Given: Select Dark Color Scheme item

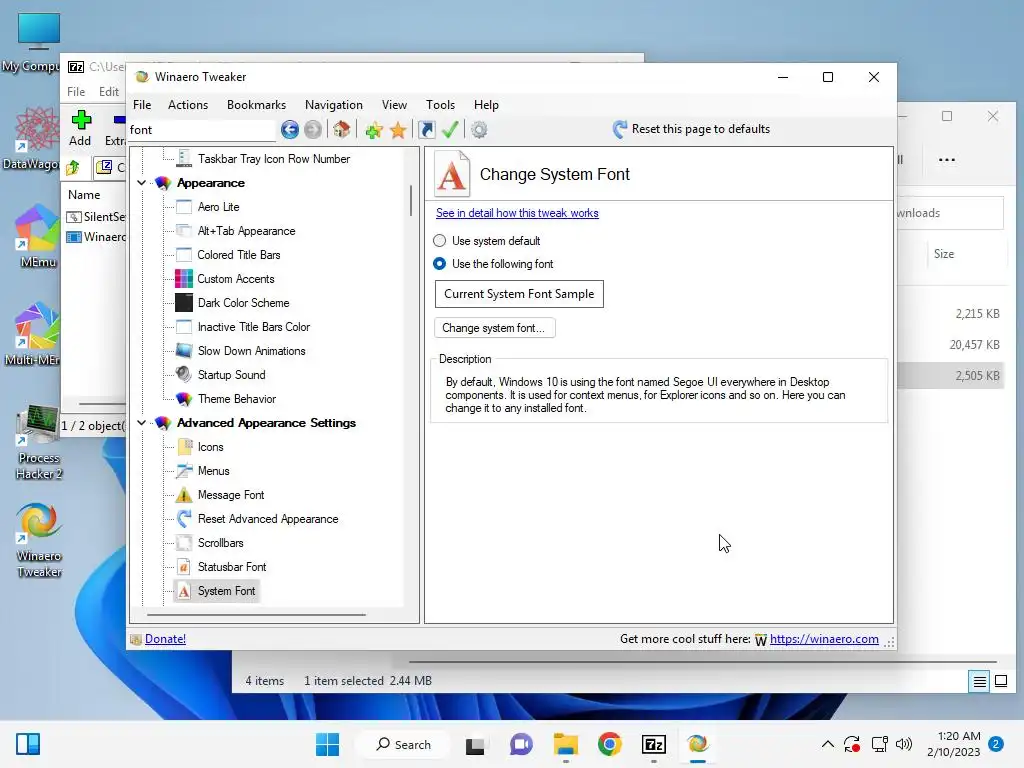Looking at the screenshot, I should click(243, 303).
